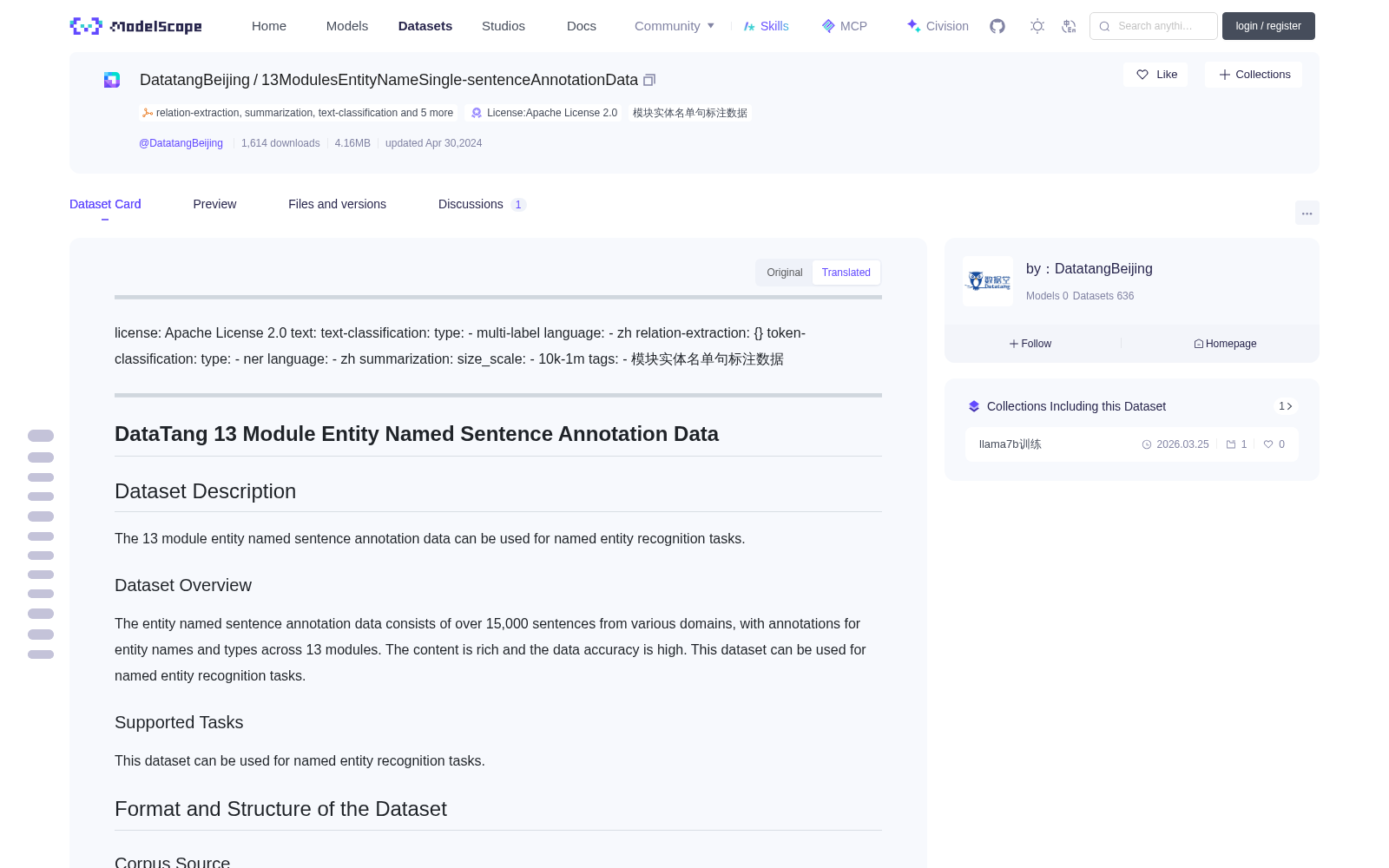Click the heart icon in llama7b row
Image resolution: width=1389 pixels, height=868 pixels.
(x=1268, y=444)
